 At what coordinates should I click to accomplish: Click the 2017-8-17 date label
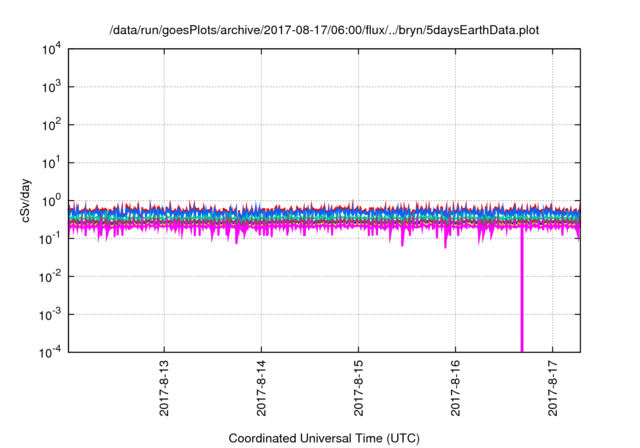coord(553,388)
